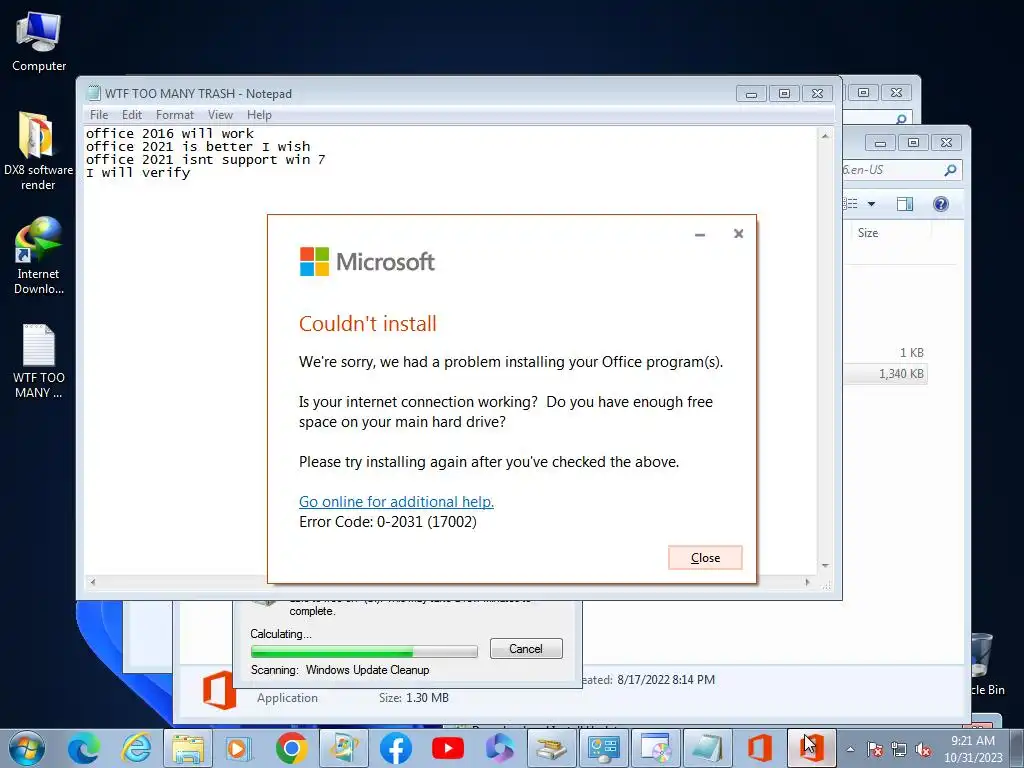Click Explorer search icon in front window
1024x768 pixels.
950,170
